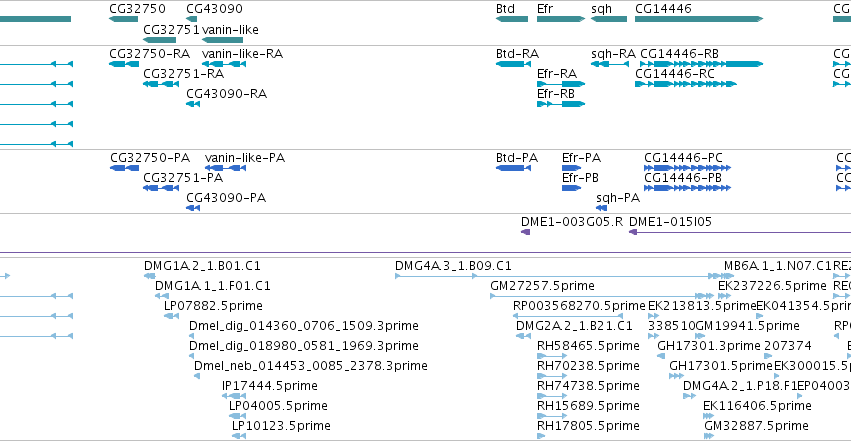
Task: Select EST LP04005.5prime
Action: point(237,417)
